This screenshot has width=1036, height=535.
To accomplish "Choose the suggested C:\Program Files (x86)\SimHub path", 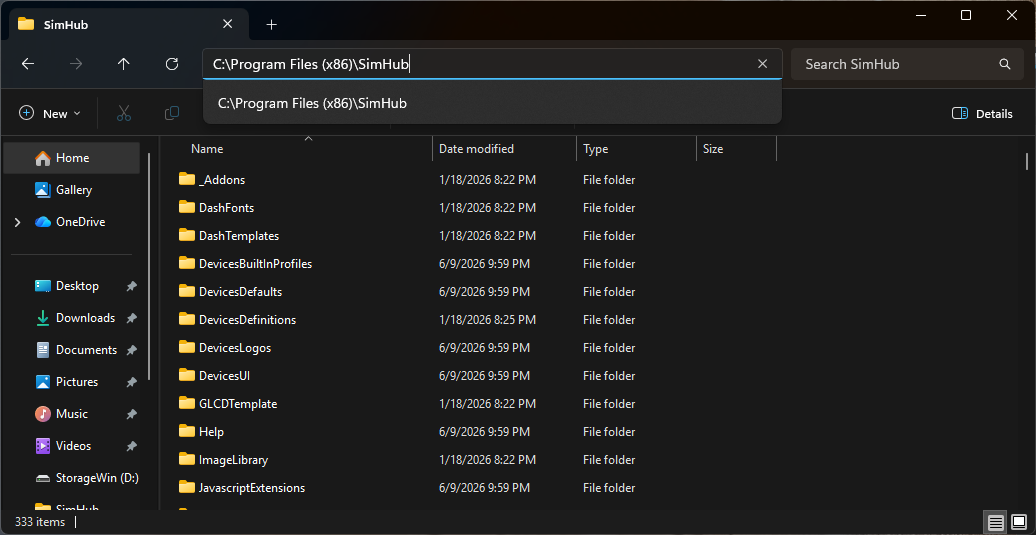I will point(492,104).
